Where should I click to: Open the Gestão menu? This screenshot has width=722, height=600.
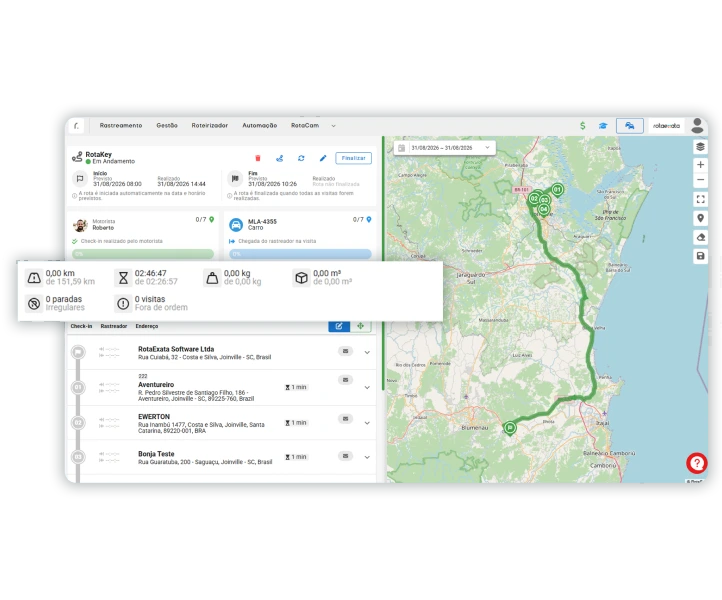[167, 125]
